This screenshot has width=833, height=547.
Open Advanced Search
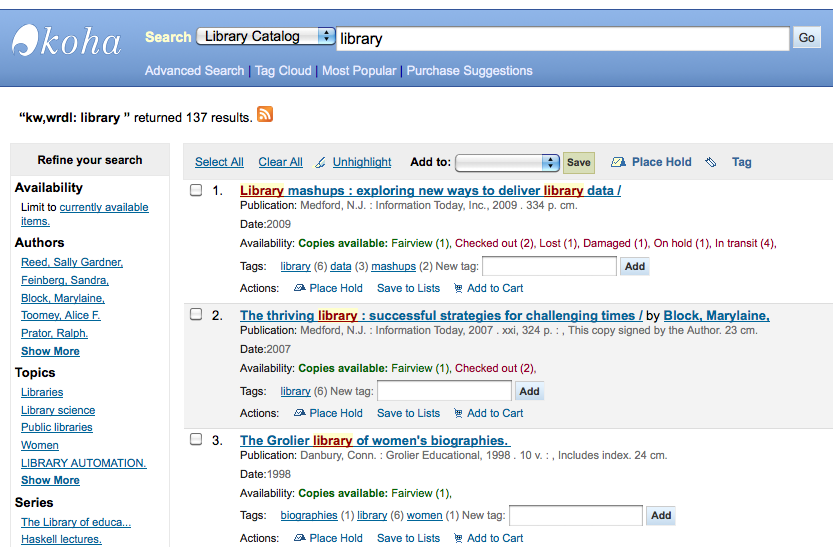point(194,71)
